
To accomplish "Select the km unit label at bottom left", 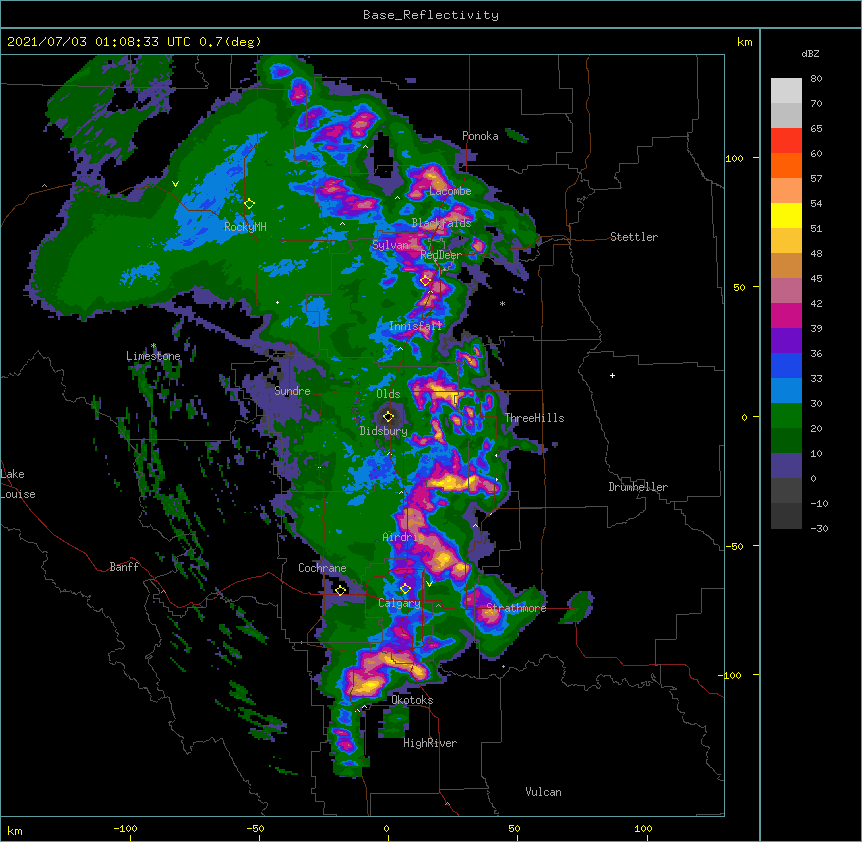I will [15, 830].
